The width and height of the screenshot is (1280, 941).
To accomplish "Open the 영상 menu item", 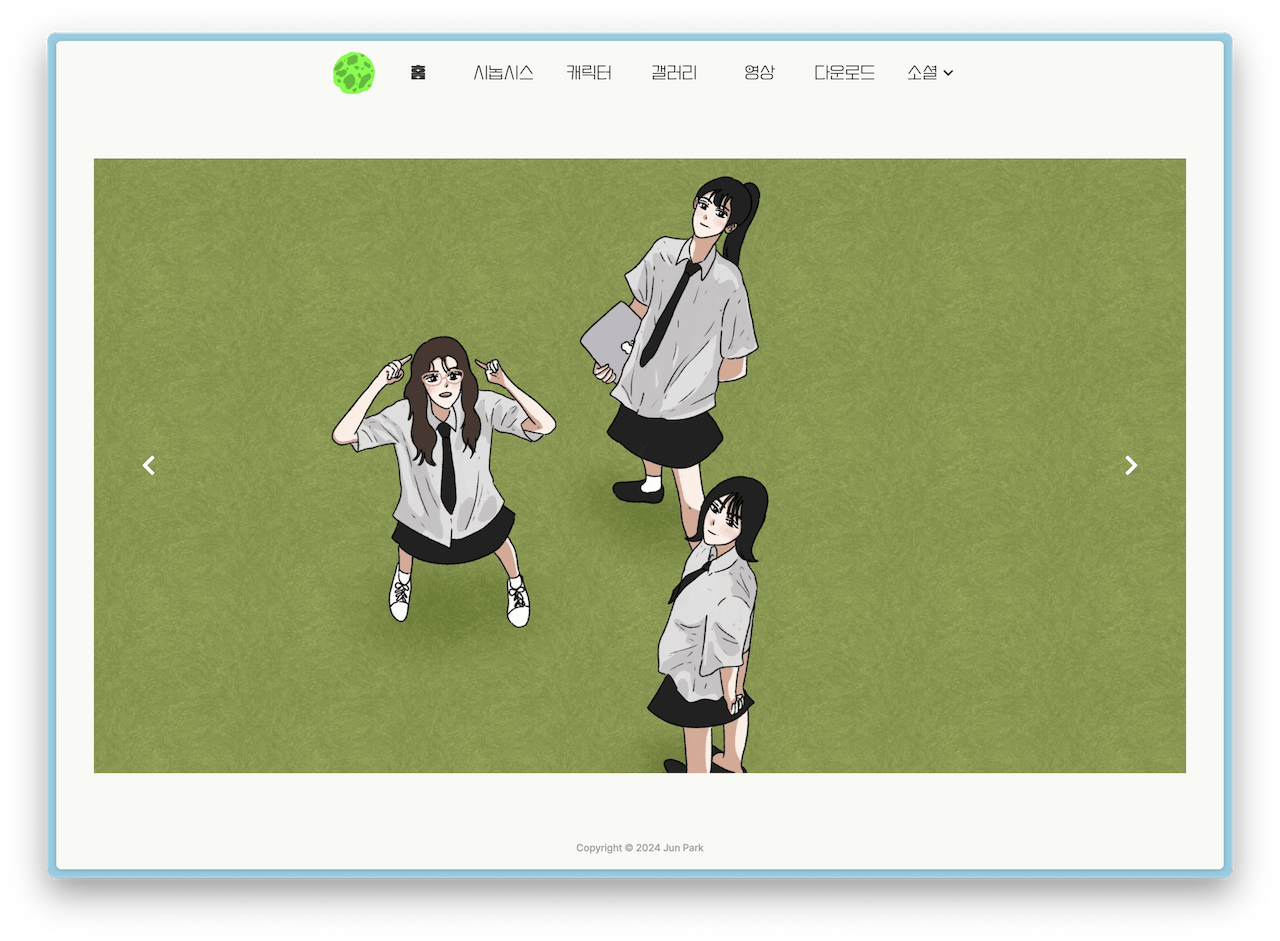I will 759,73.
